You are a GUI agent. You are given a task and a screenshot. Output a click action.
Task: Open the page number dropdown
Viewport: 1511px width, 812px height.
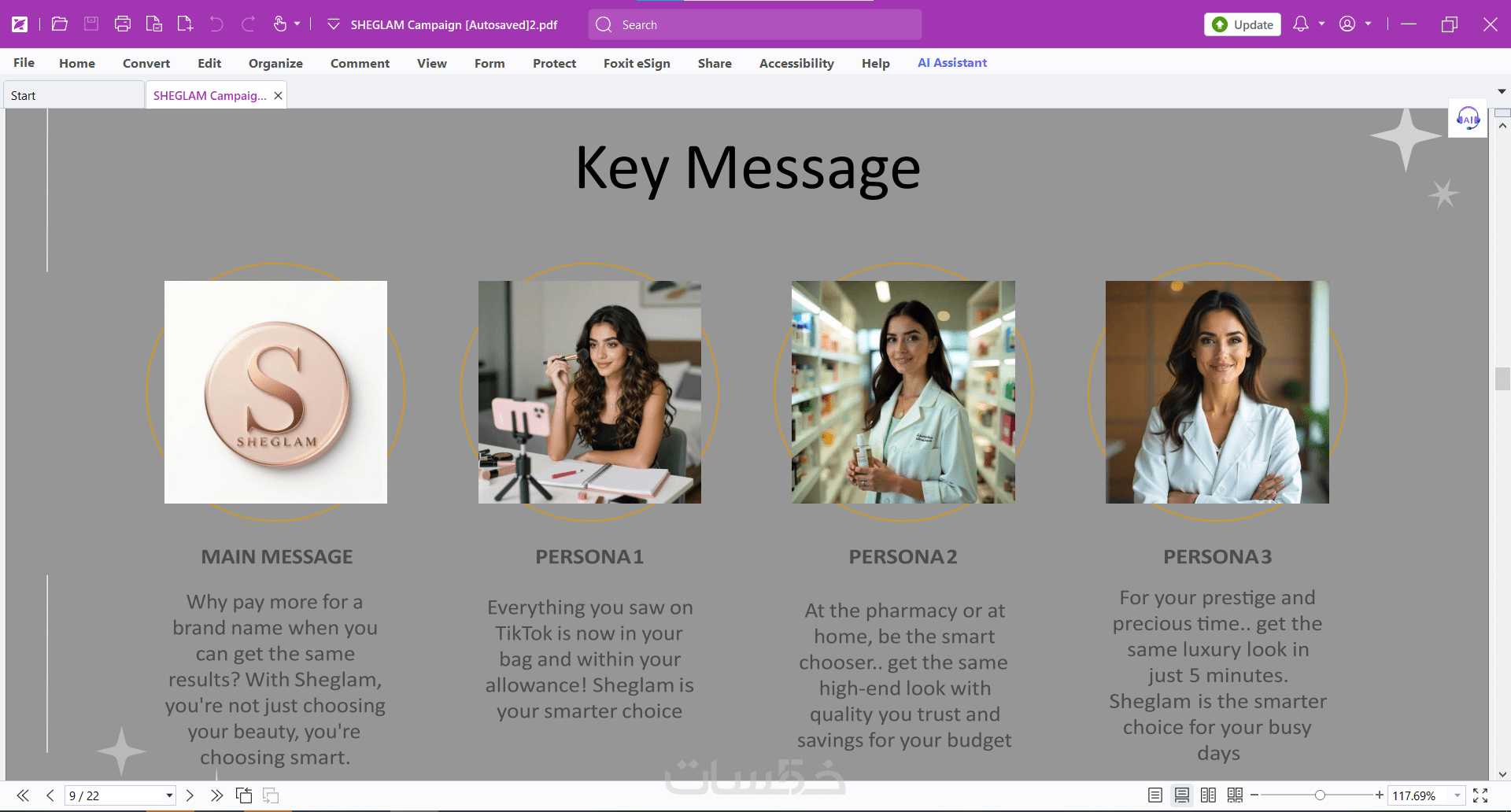coord(169,795)
